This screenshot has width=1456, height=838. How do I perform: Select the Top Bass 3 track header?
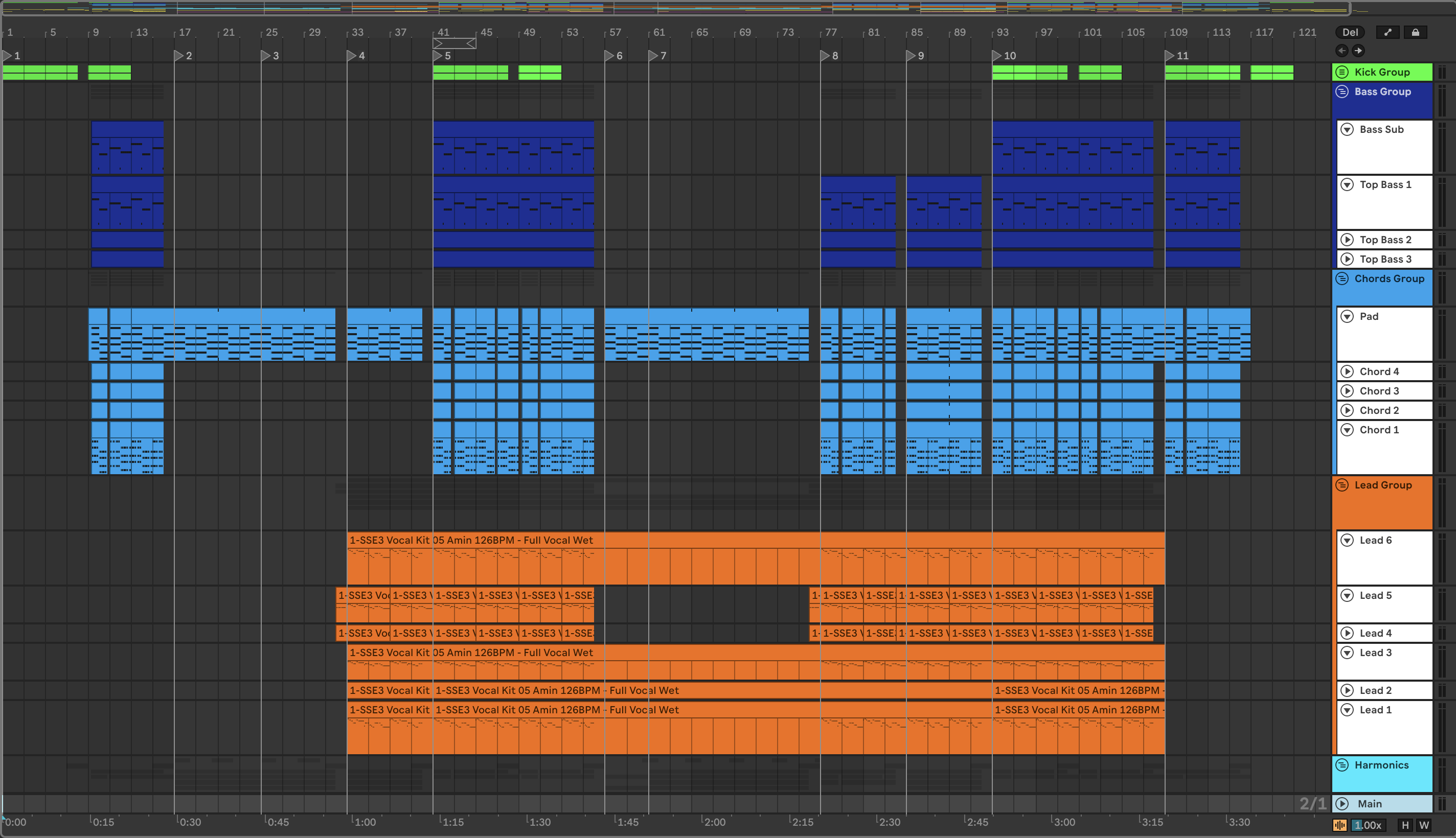[1393, 259]
